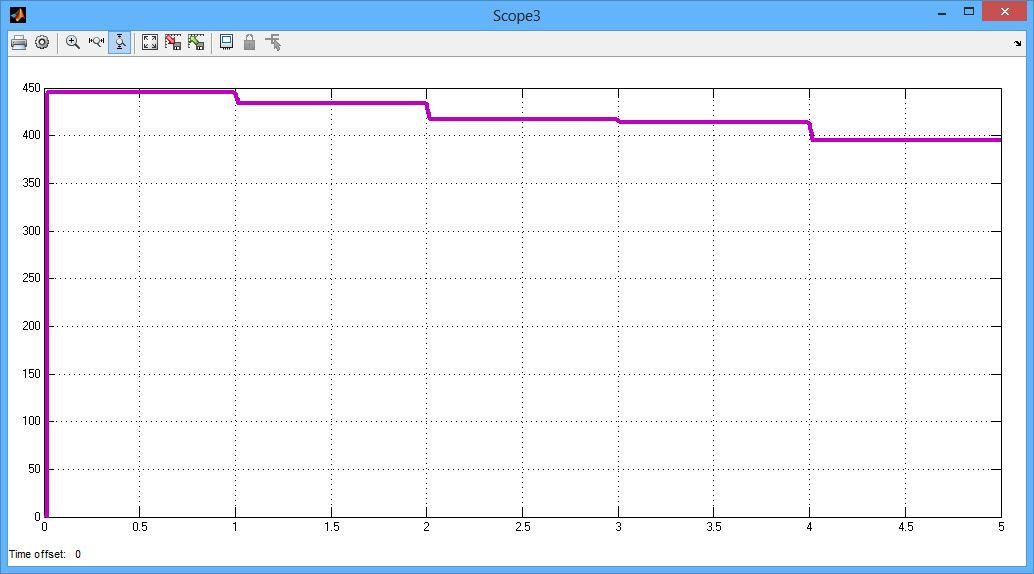1034x574 pixels.
Task: Click the 4.5 x-axis label
Action: (906, 527)
